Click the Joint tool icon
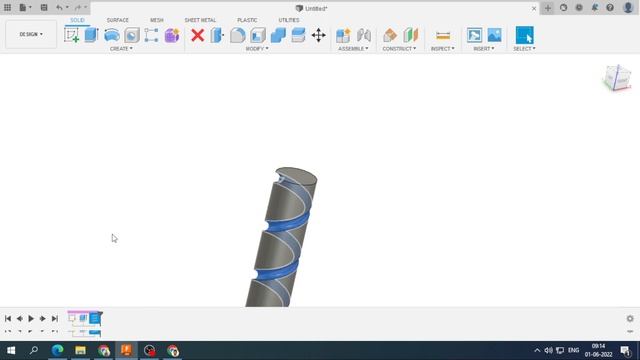 [364, 35]
